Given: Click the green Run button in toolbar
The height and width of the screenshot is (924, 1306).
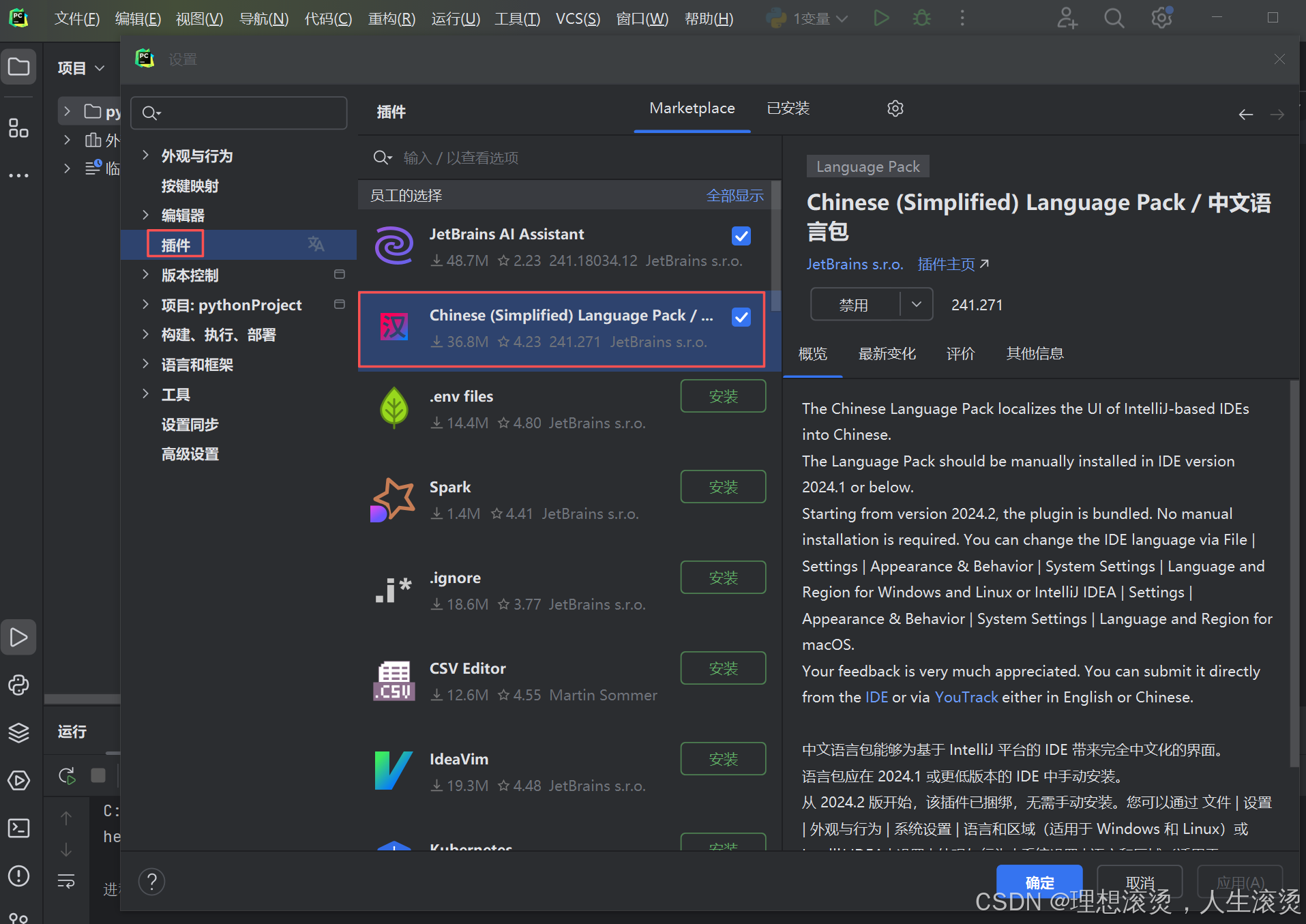Looking at the screenshot, I should click(881, 18).
